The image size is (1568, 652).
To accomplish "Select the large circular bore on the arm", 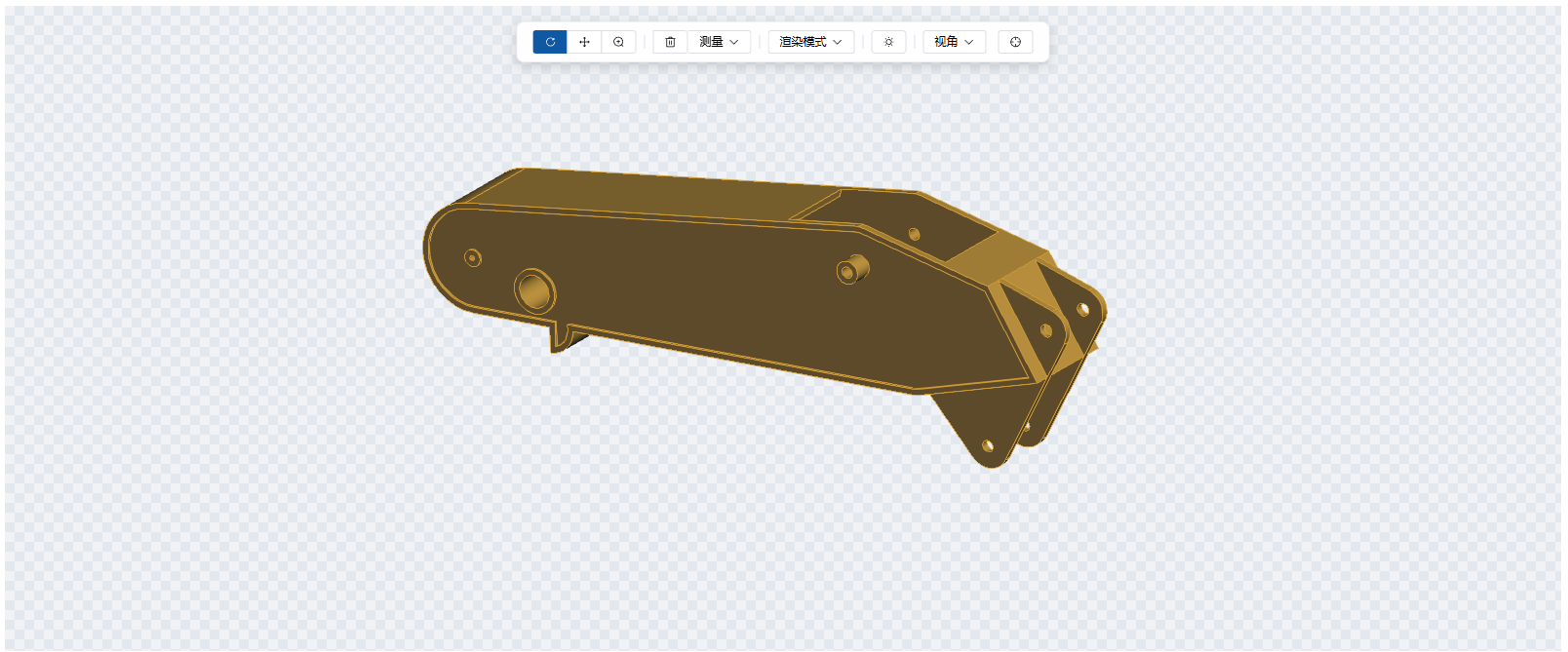I will click(533, 290).
